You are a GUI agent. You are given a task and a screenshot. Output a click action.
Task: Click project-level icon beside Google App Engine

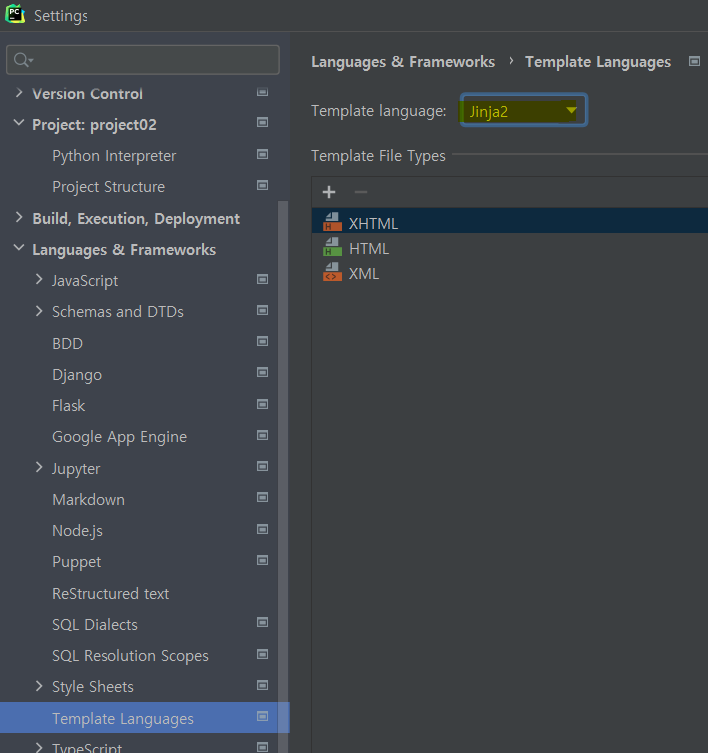coord(262,436)
